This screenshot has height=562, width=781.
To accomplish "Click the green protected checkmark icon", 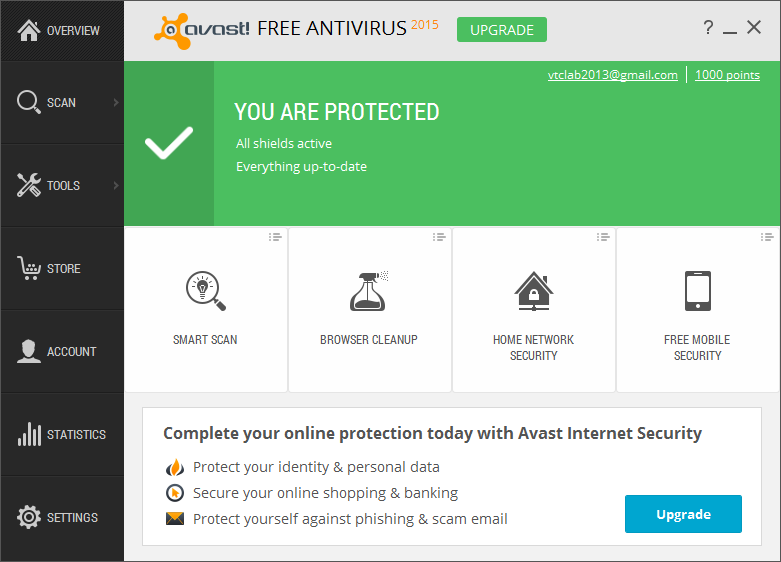I will (169, 144).
